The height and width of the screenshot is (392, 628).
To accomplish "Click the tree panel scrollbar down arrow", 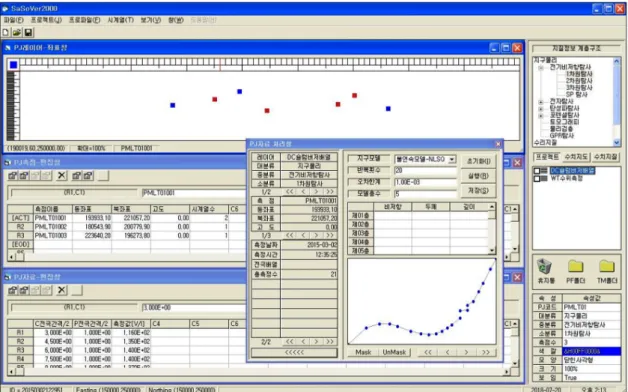I will pyautogui.click(x=616, y=142).
